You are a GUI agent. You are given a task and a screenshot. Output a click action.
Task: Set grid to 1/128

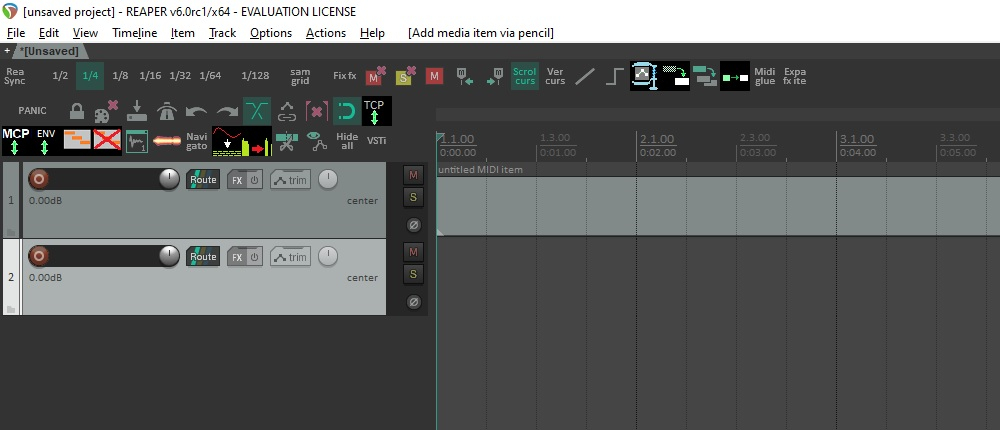coord(255,76)
